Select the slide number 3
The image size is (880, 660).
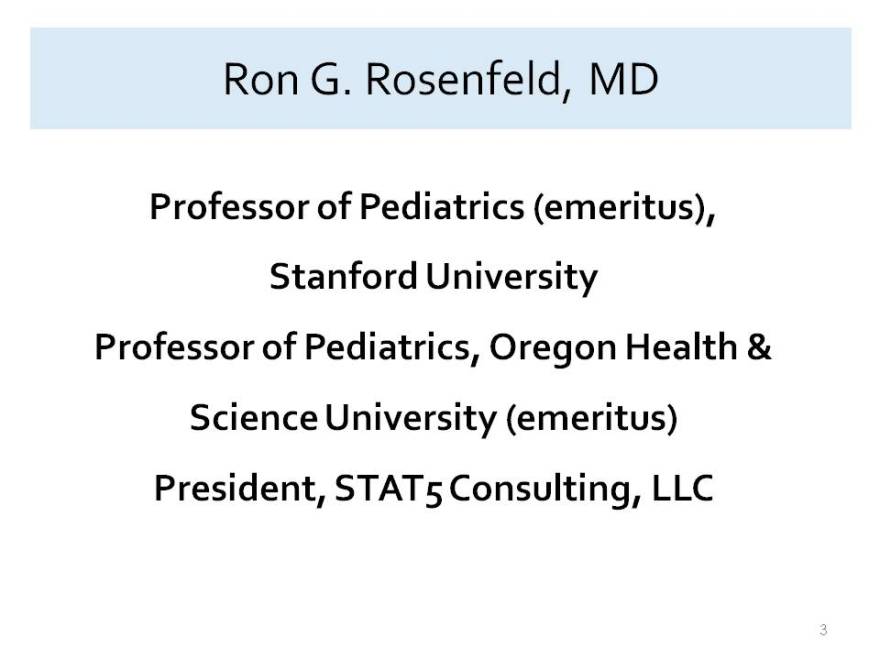823,629
